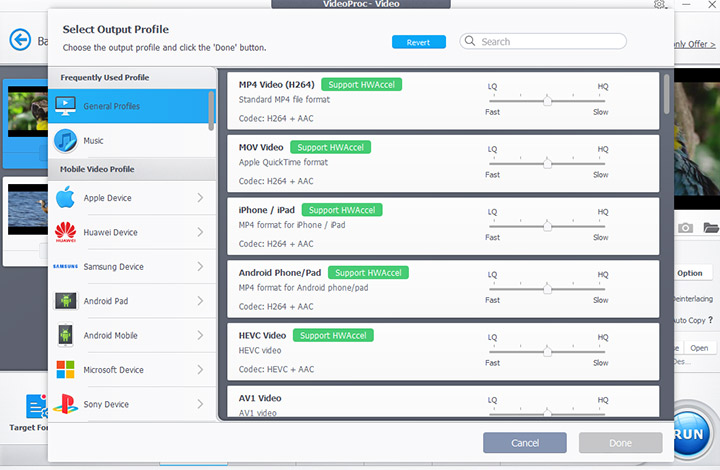
Task: Click the Microsoft logo icon
Action: 66,369
